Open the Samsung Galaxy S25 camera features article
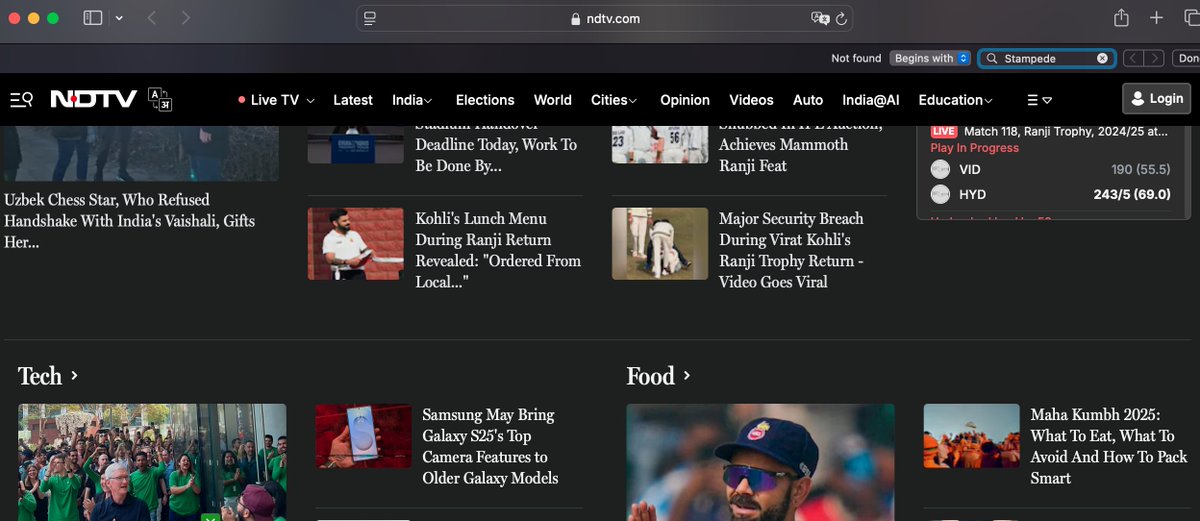The width and height of the screenshot is (1200, 521). coord(488,446)
